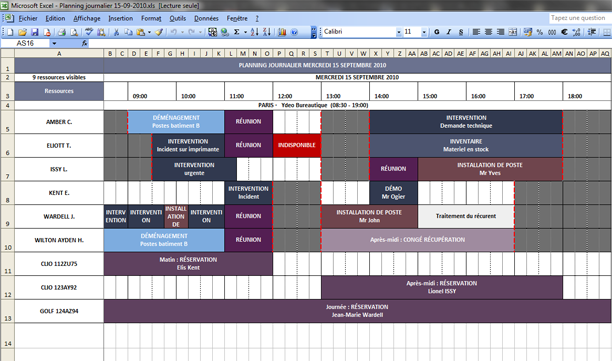Open the Fenêtre menu

(x=237, y=18)
